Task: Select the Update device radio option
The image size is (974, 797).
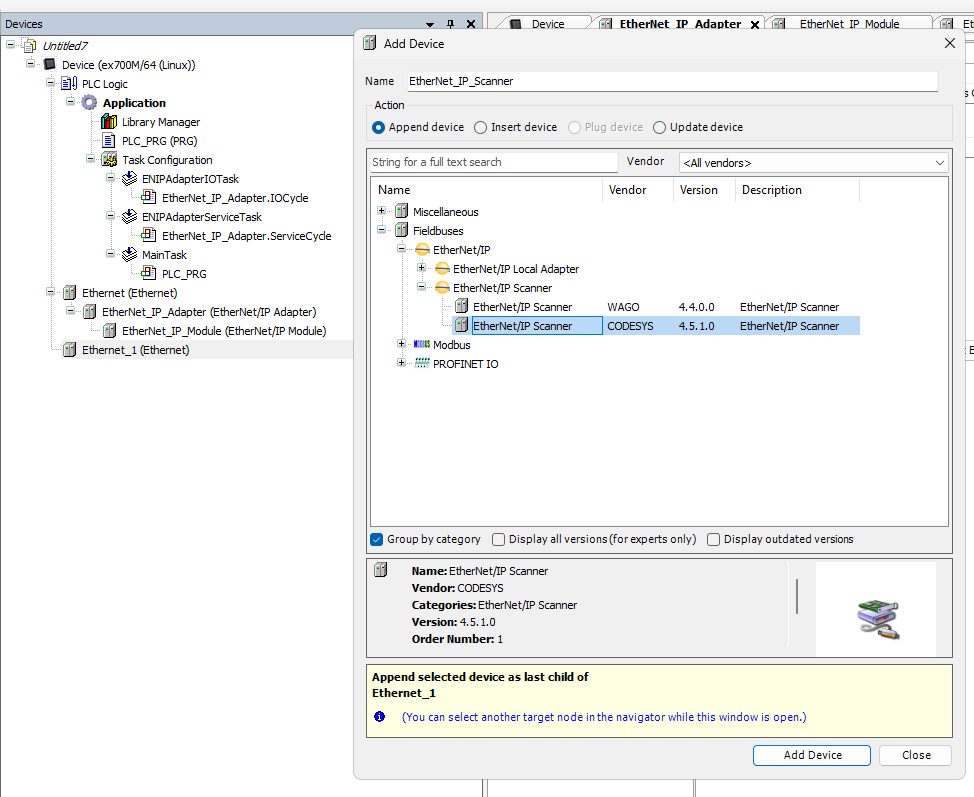Action: click(659, 128)
